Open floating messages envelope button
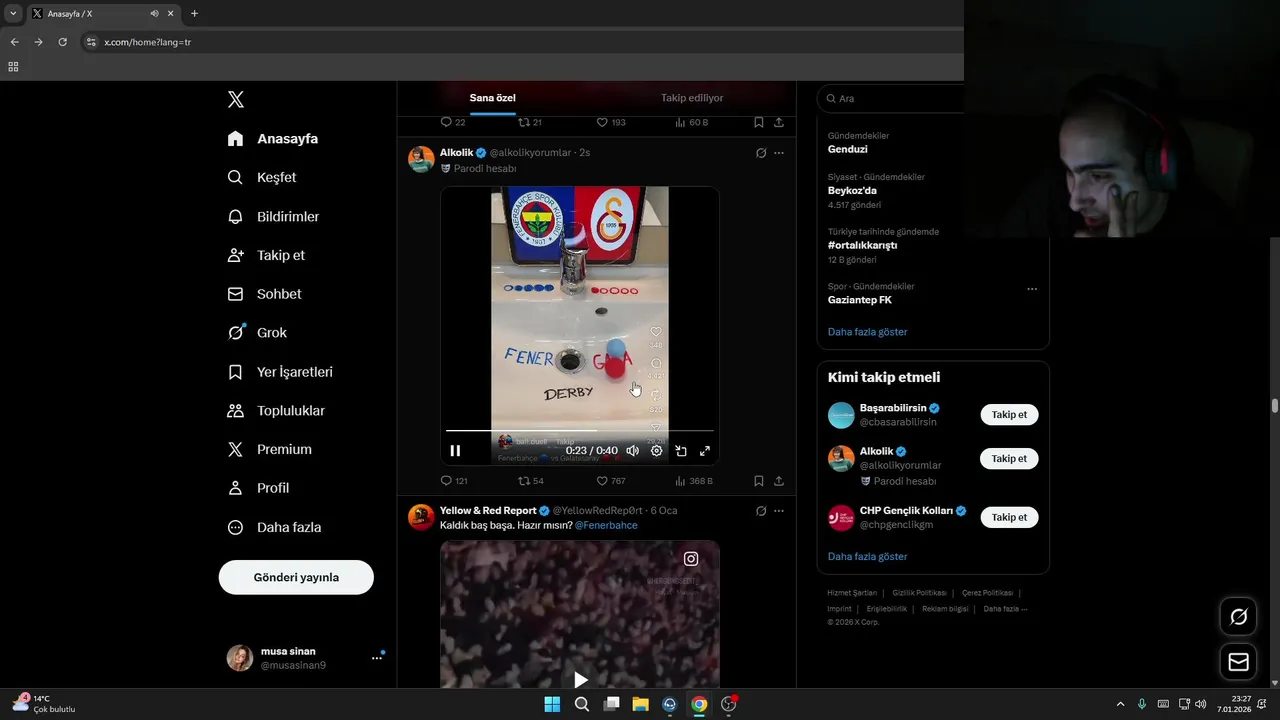The height and width of the screenshot is (720, 1280). coord(1238,662)
